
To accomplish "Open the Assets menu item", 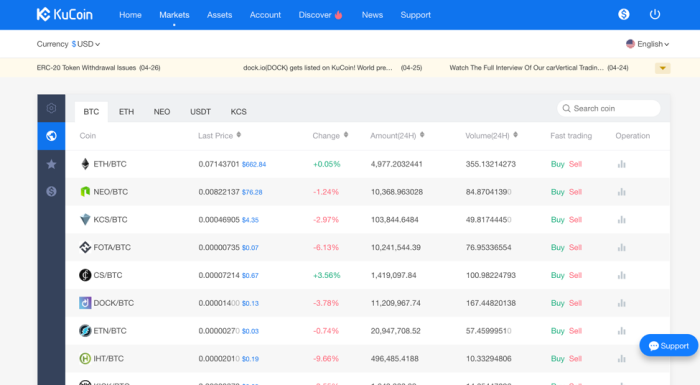I will 219,15.
